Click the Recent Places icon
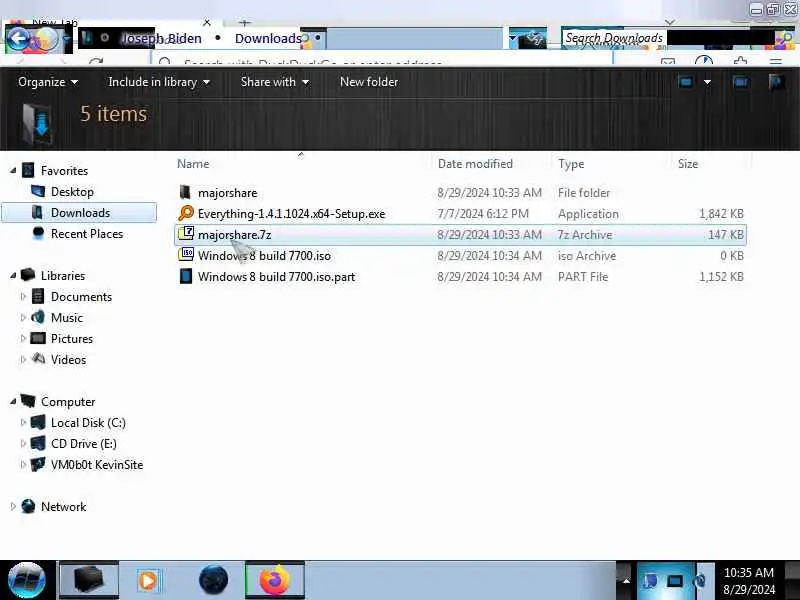The height and width of the screenshot is (600, 800). (38, 233)
